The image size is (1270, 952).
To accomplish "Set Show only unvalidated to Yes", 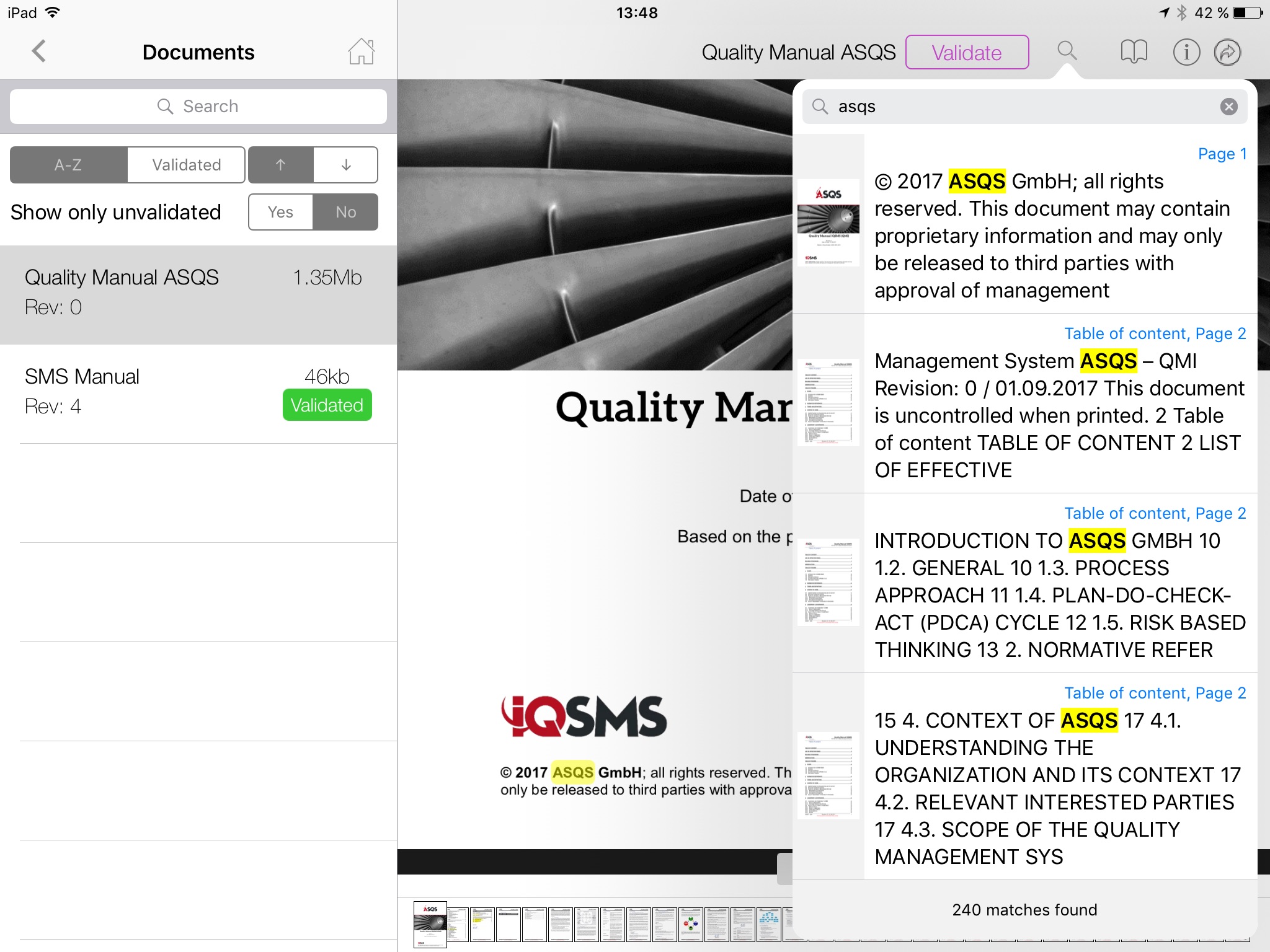I will pyautogui.click(x=280, y=212).
